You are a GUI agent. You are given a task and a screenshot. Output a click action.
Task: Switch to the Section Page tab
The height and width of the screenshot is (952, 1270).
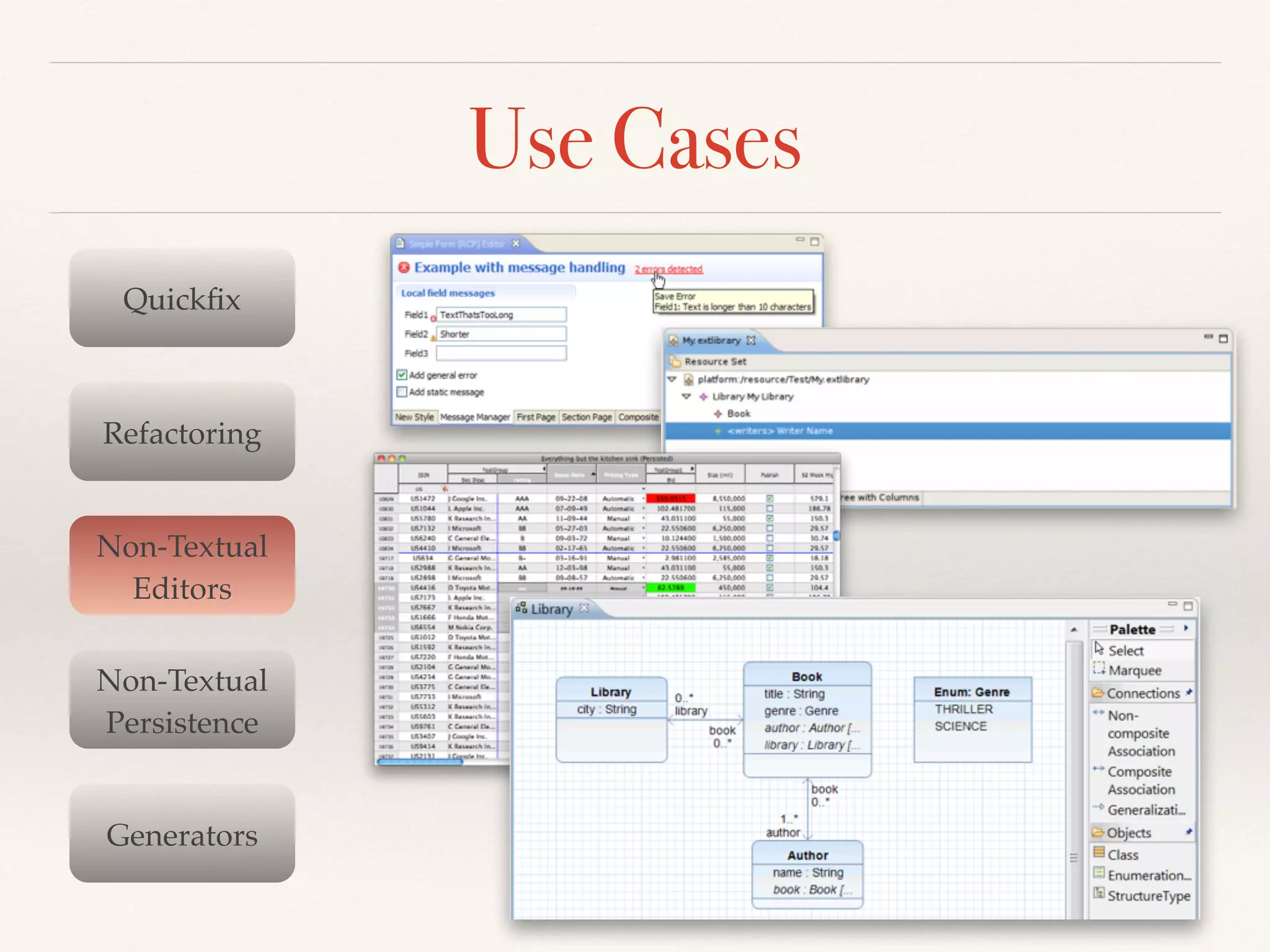click(587, 417)
